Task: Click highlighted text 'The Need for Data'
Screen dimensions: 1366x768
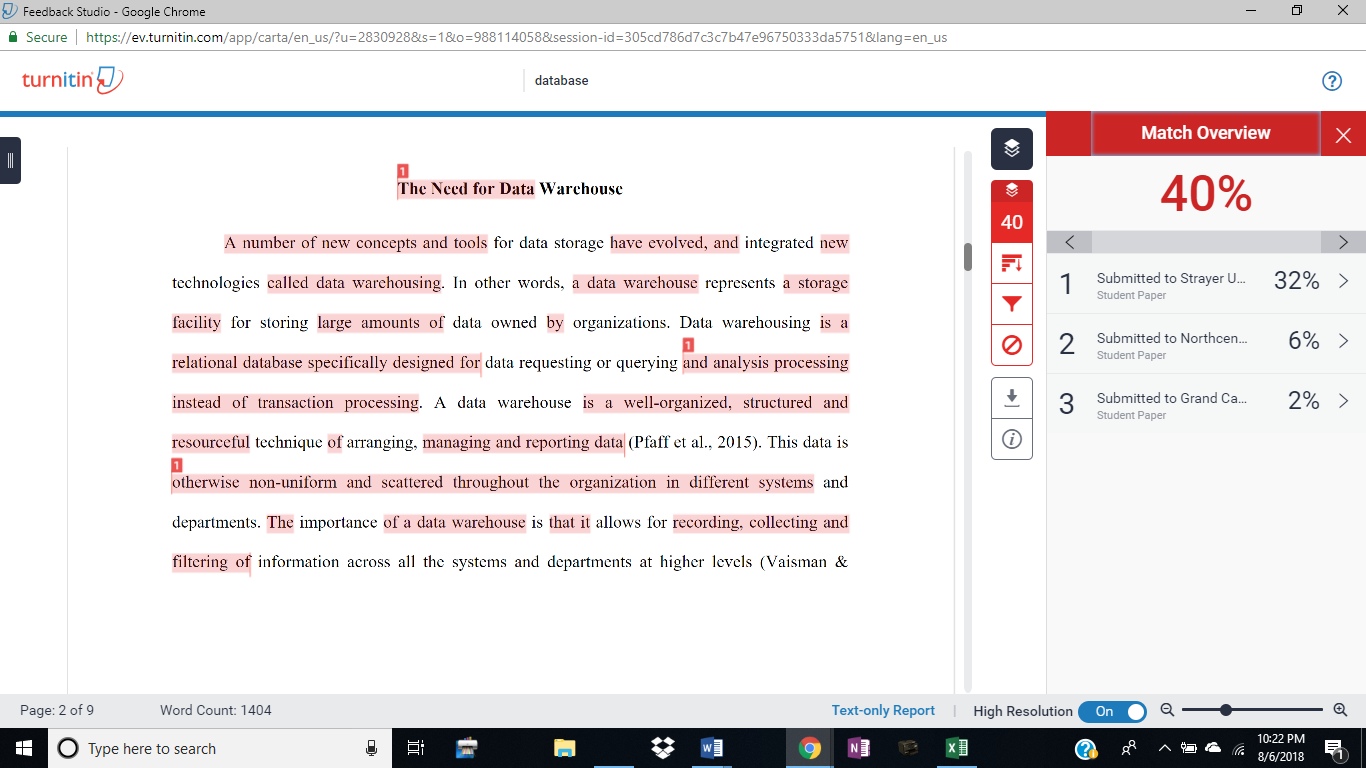Action: 466,188
